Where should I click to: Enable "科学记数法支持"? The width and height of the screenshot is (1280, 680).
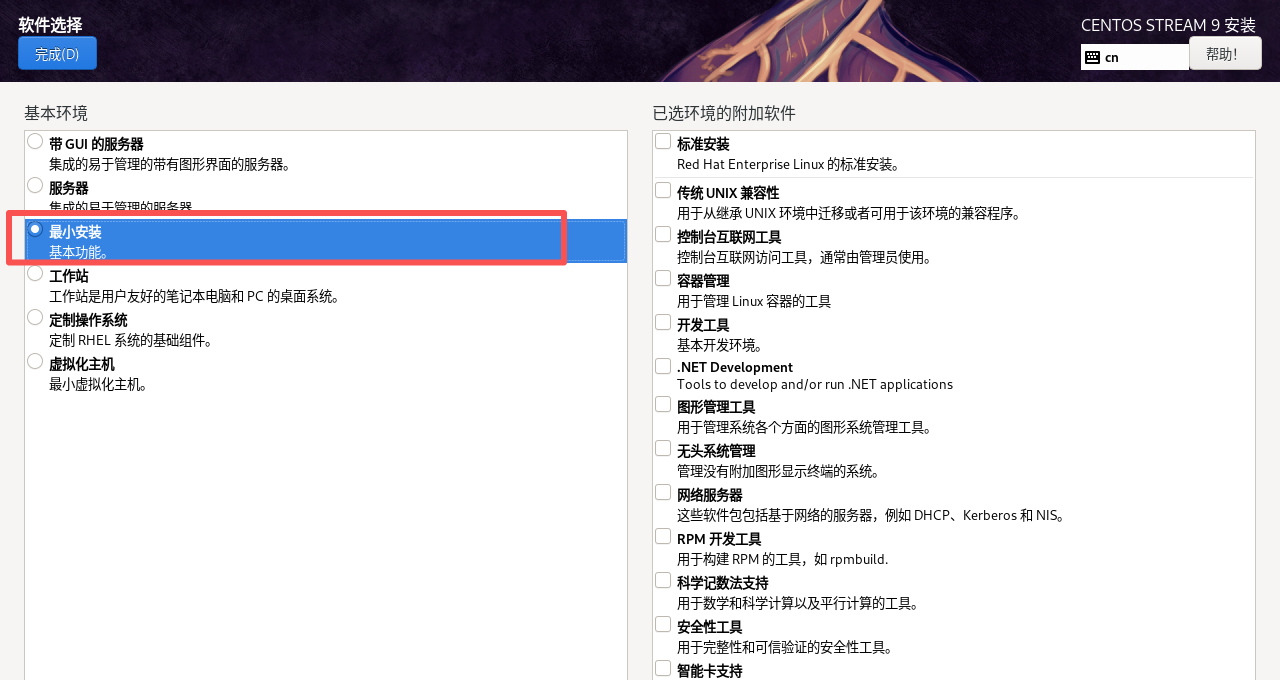coord(662,579)
